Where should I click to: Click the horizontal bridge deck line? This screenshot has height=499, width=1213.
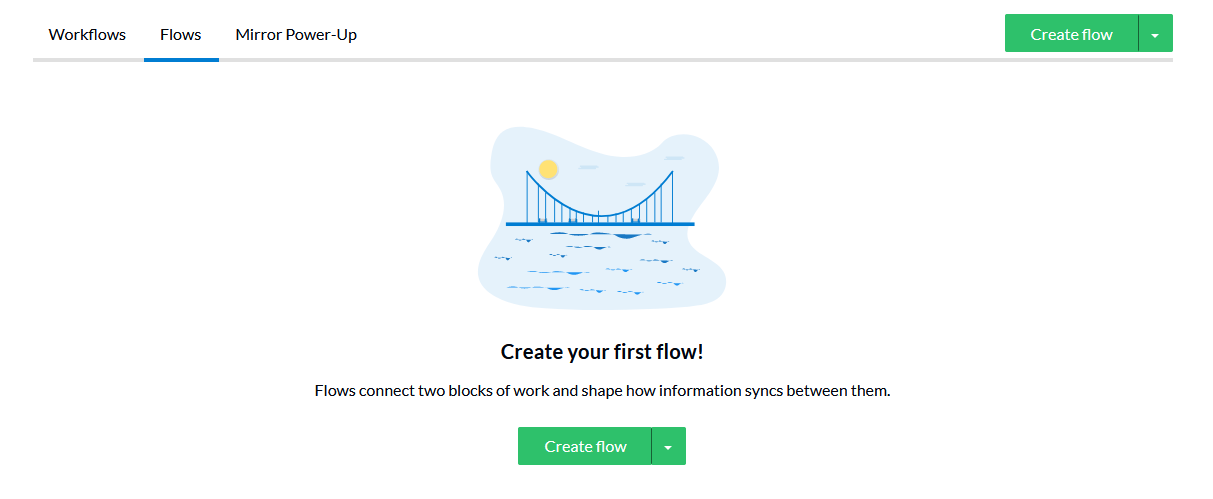point(600,224)
